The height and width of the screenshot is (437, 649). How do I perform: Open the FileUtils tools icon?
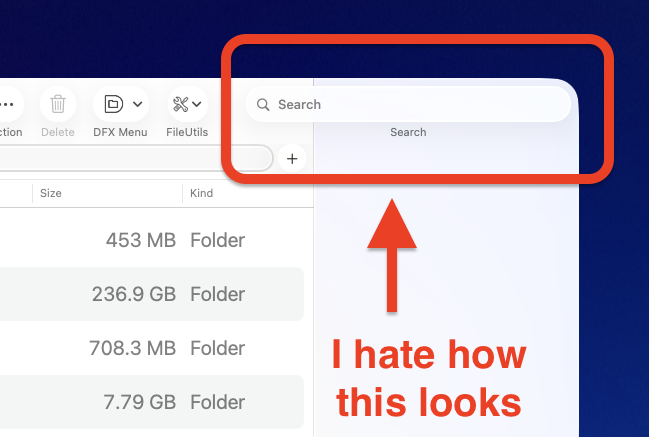point(180,104)
